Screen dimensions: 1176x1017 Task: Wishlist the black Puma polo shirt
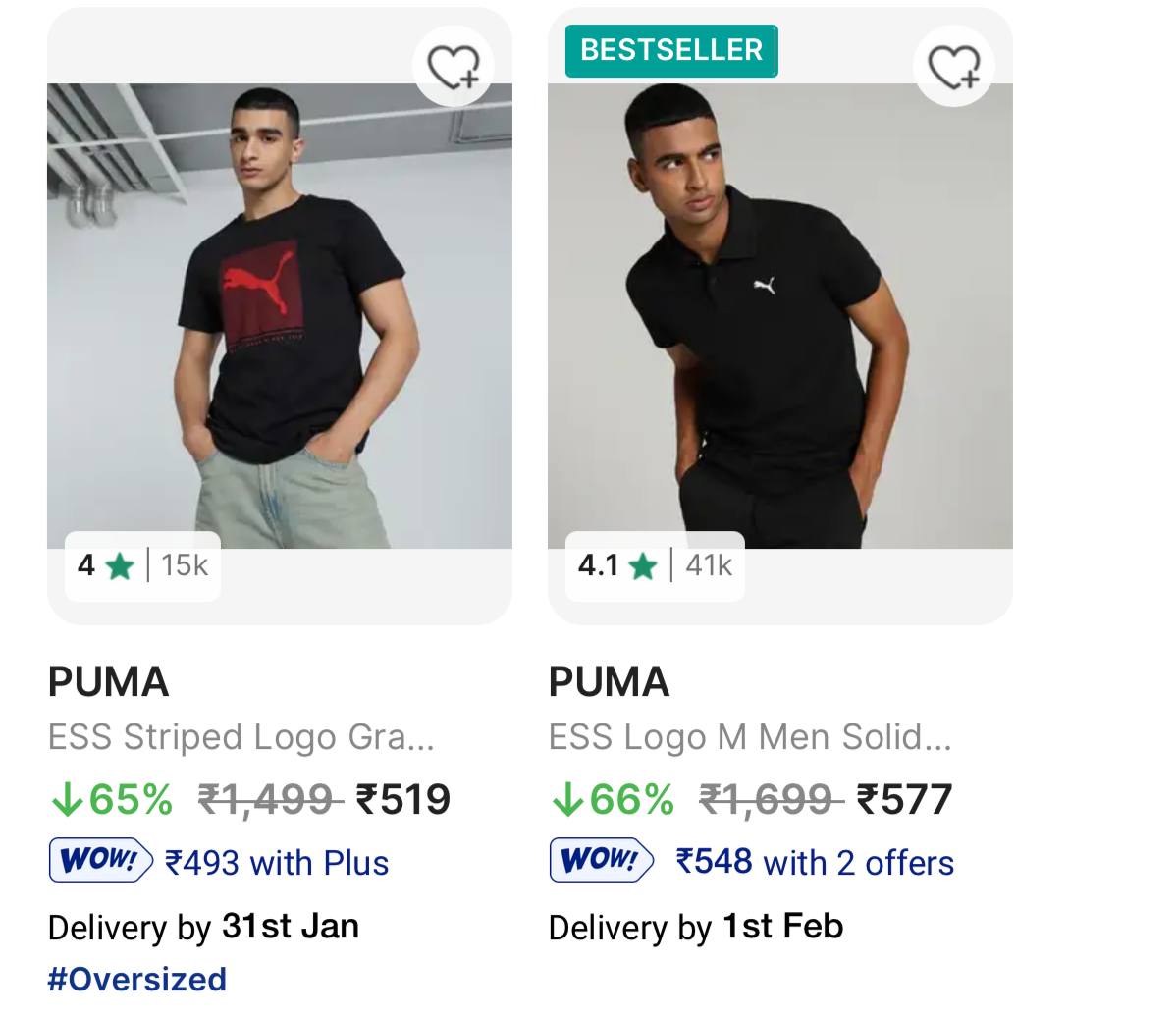(954, 68)
